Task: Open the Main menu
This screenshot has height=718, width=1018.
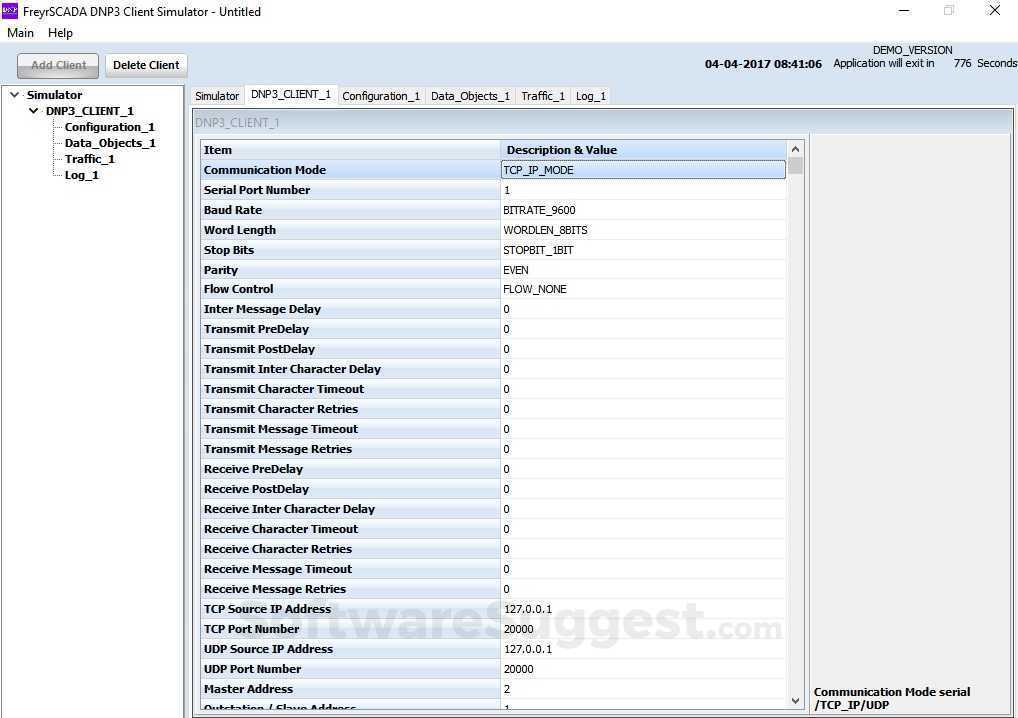Action: coord(20,32)
